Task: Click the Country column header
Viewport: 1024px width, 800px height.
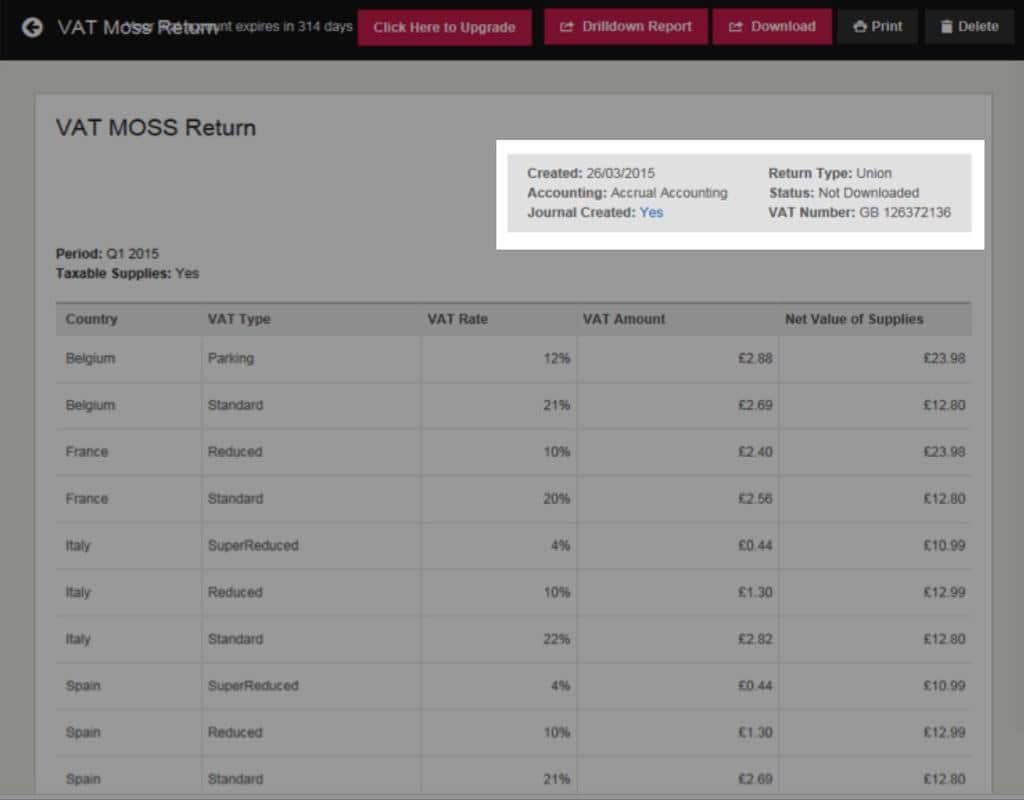Action: (x=92, y=319)
